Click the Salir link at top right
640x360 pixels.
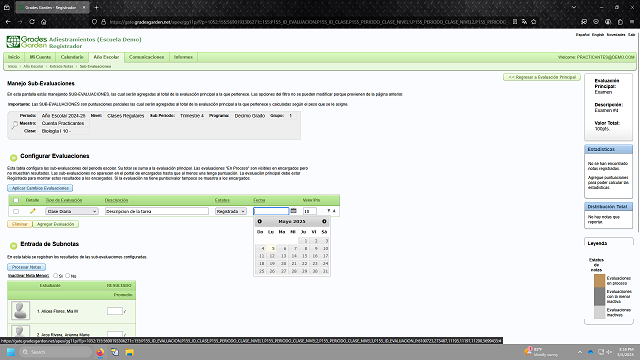(631, 35)
